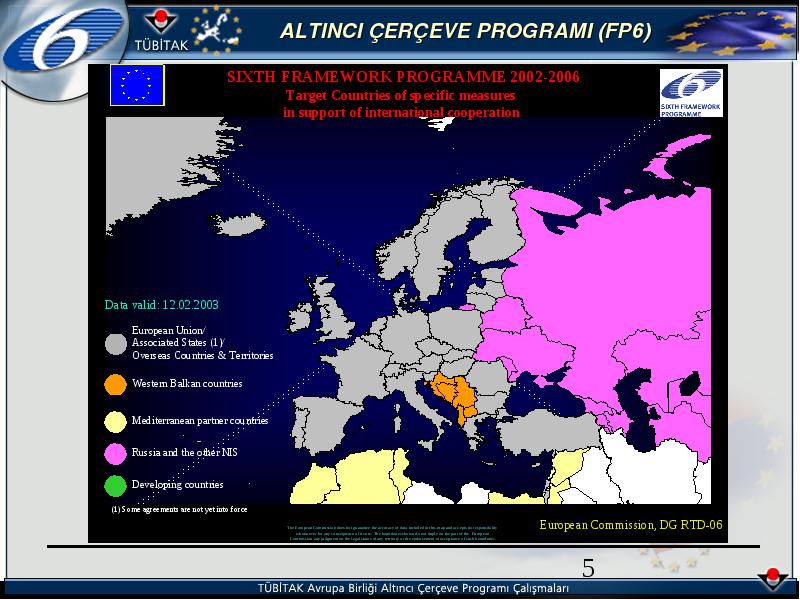Screen dimensions: 800x600
Task: Click the gray European Union legend swatch
Action: [x=116, y=344]
